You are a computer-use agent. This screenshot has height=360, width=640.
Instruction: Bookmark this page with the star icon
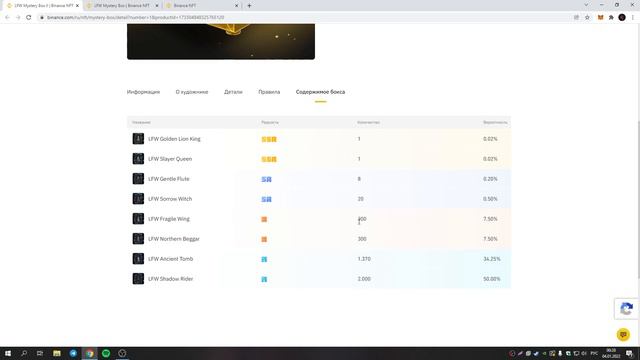click(x=587, y=18)
